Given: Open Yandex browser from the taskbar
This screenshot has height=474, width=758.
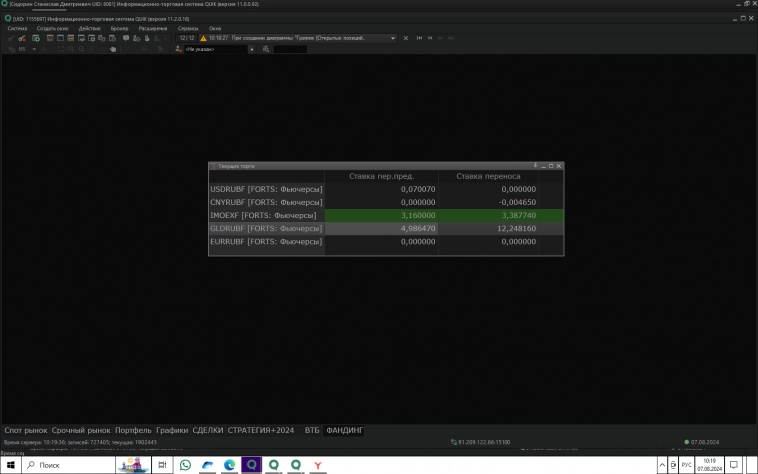Looking at the screenshot, I should pyautogui.click(x=318, y=465).
